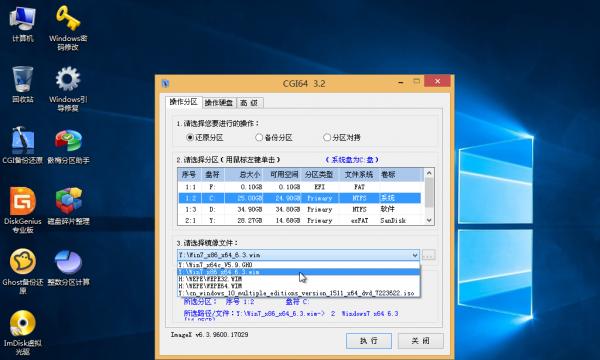The image size is (600, 360).
Task: Click the 关闭 button
Action: tap(421, 340)
